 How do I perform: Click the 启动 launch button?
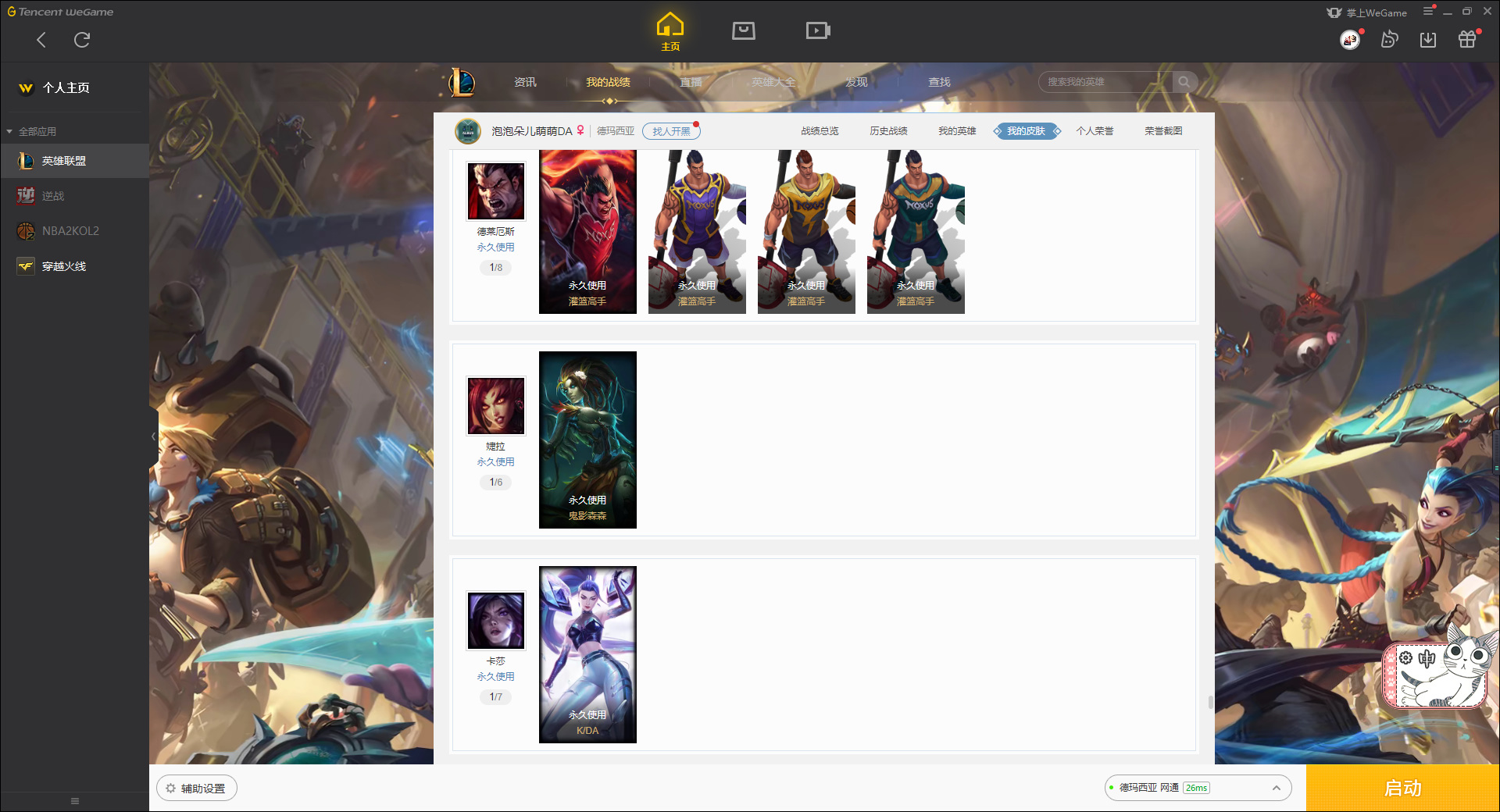[x=1403, y=789]
